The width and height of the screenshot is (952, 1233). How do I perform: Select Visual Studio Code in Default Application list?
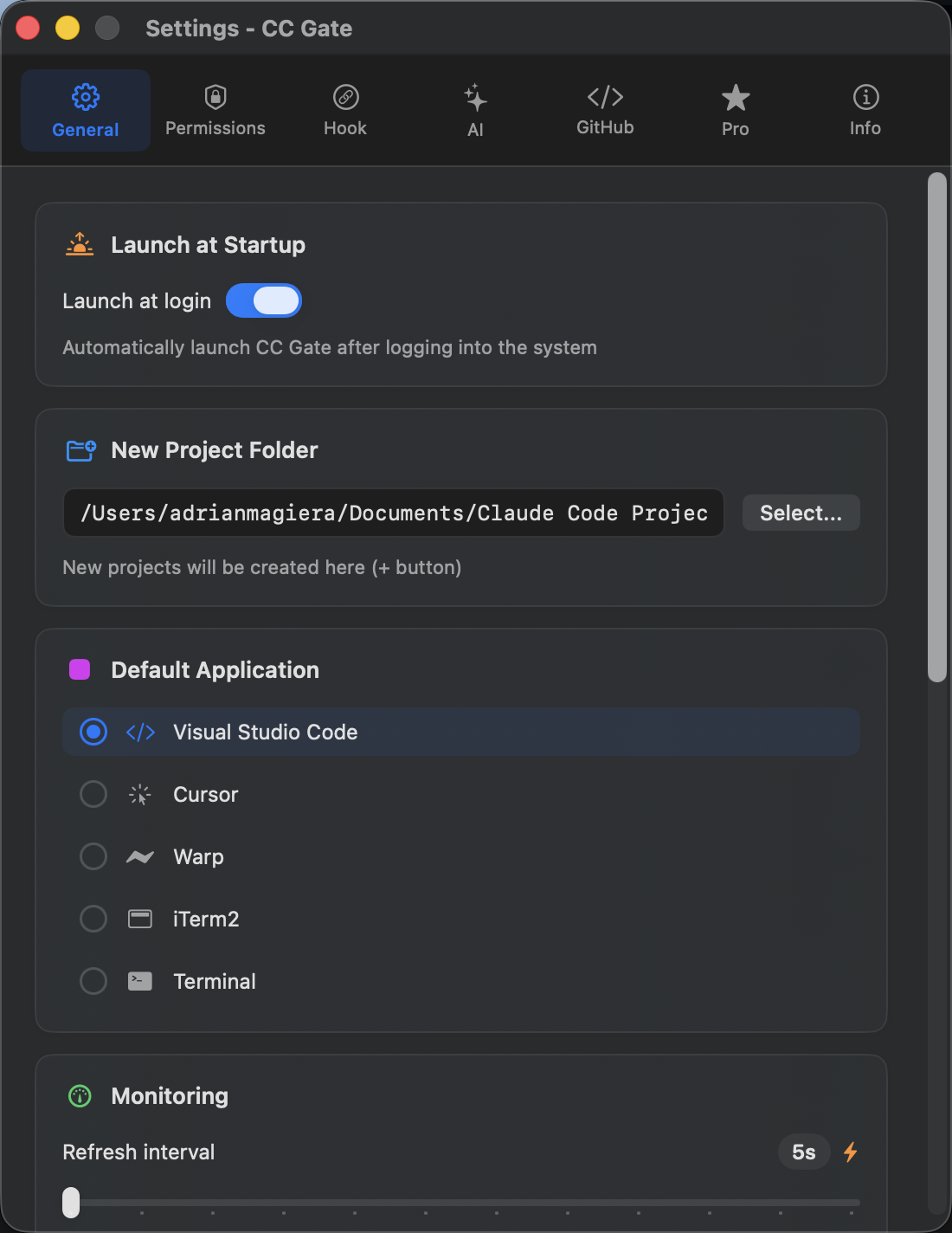tap(93, 732)
